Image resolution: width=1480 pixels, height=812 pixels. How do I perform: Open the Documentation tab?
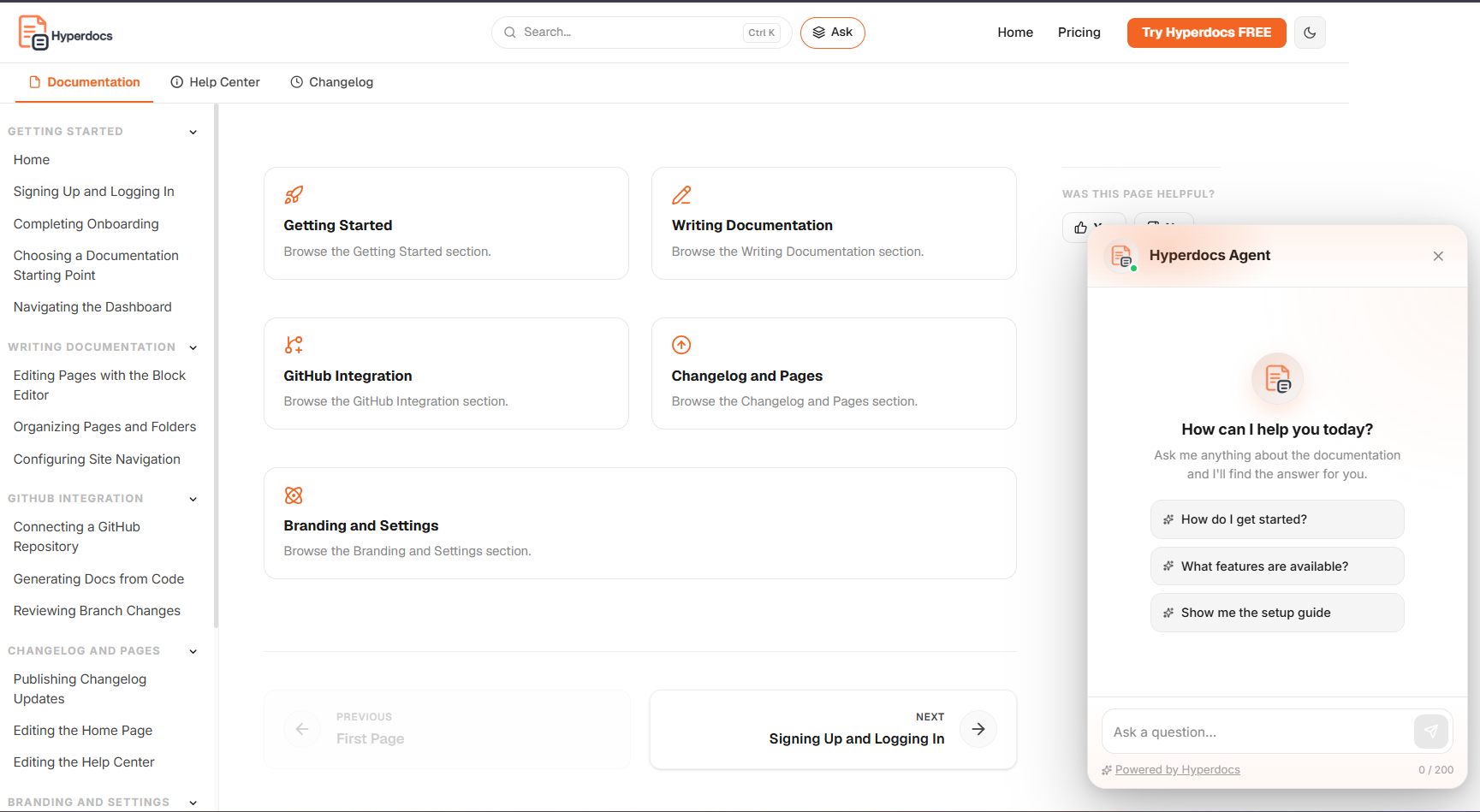84,82
